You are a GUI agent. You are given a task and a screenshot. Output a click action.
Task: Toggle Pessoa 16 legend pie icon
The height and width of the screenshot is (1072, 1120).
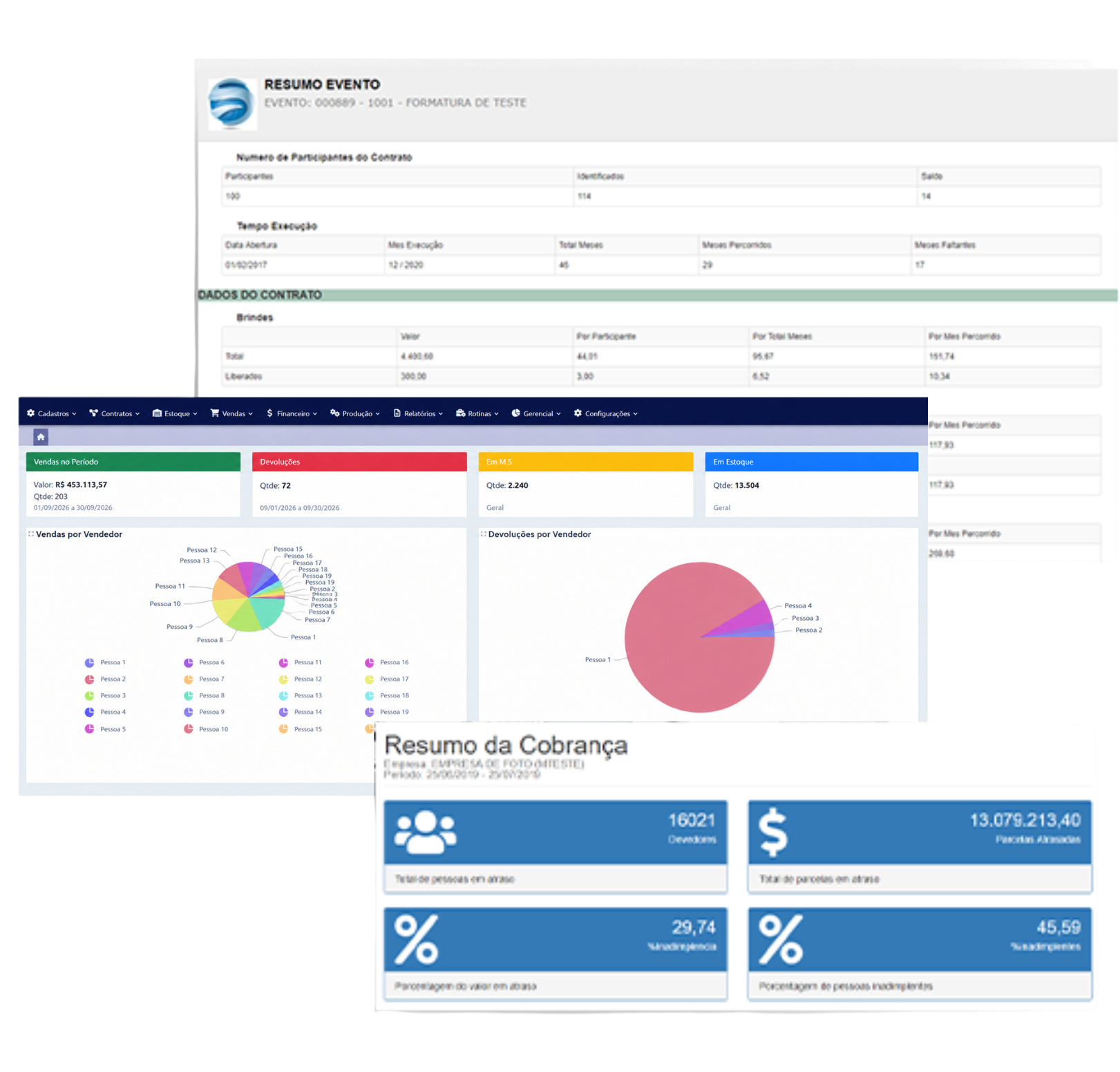pyautogui.click(x=370, y=662)
